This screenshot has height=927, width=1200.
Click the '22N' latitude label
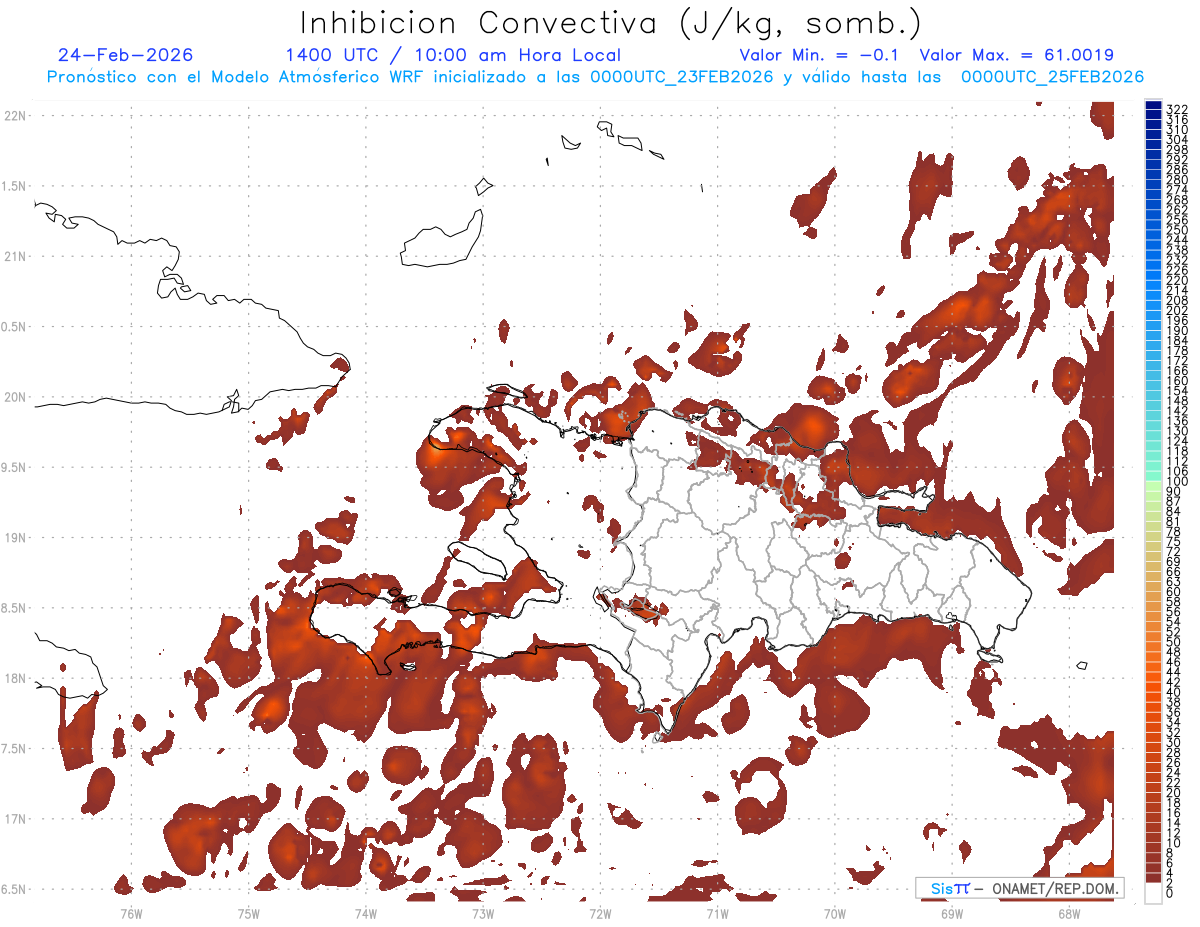15,116
